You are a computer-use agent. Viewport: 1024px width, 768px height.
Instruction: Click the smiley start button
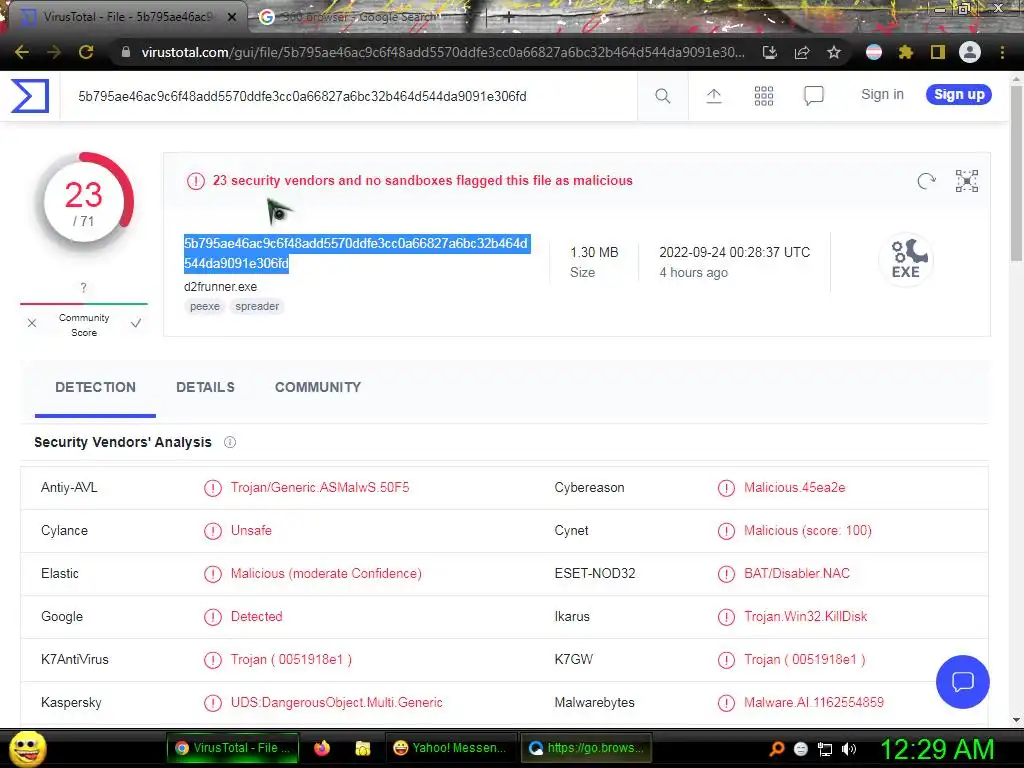tap(27, 749)
